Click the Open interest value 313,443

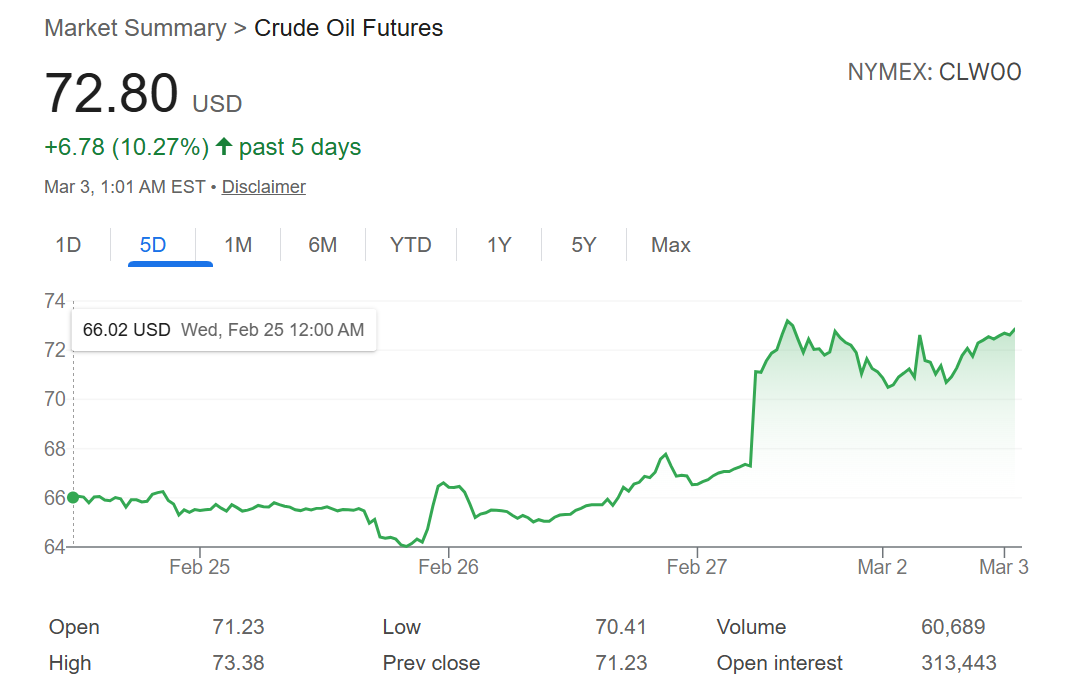tap(958, 663)
